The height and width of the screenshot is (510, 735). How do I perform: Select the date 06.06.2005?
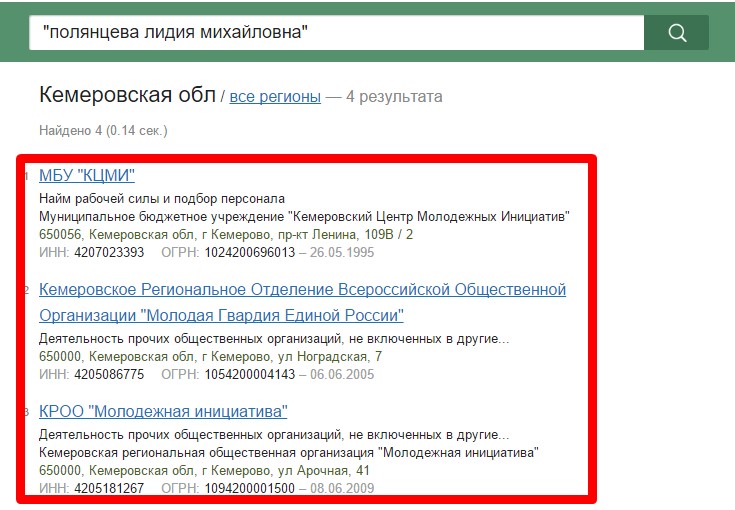point(342,375)
